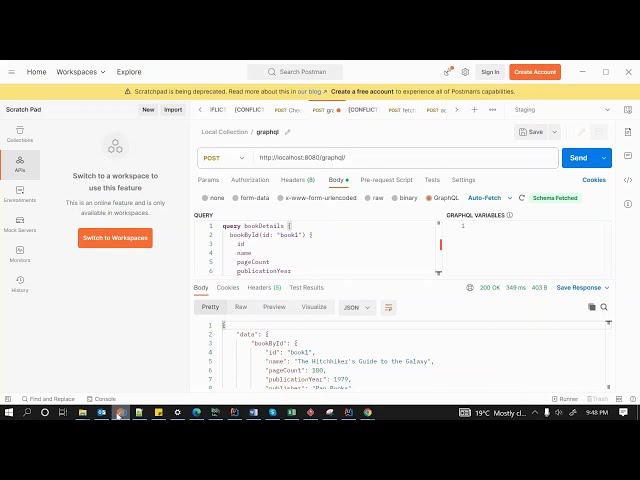Switch to the Params tab

point(208,180)
